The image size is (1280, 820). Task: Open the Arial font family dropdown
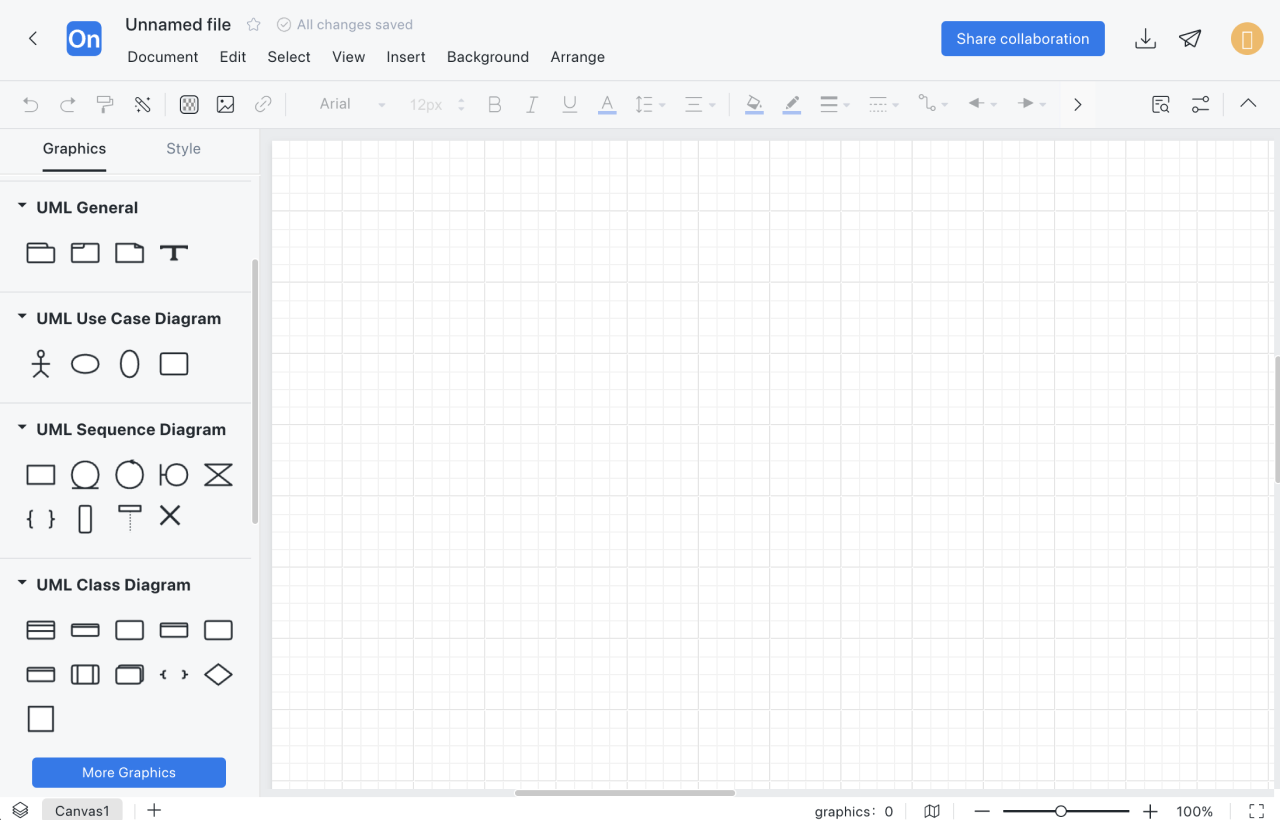(352, 104)
